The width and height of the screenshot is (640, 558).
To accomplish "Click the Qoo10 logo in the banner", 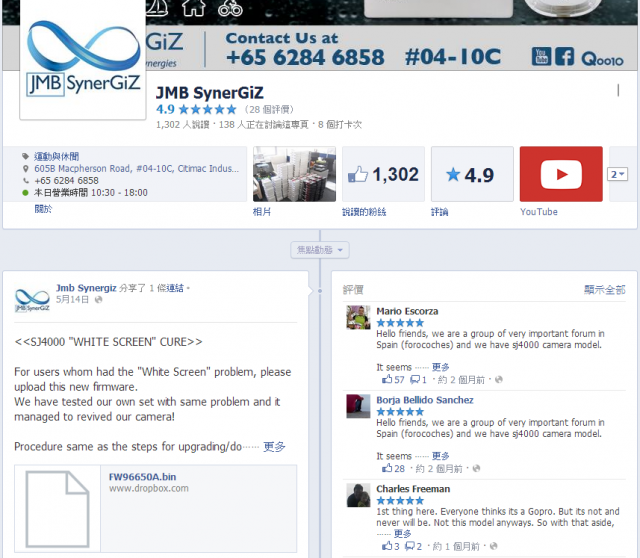I will pyautogui.click(x=602, y=60).
